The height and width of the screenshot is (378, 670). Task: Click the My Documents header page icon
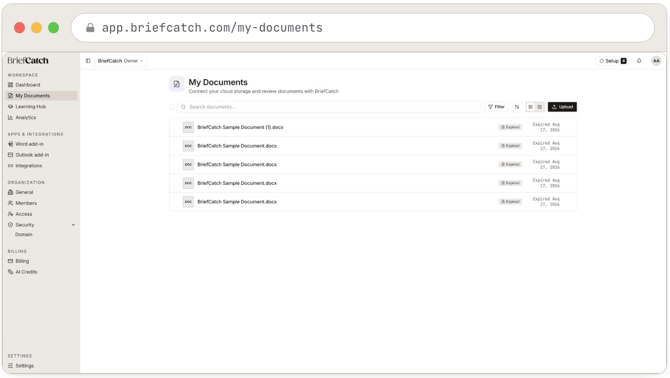(176, 84)
